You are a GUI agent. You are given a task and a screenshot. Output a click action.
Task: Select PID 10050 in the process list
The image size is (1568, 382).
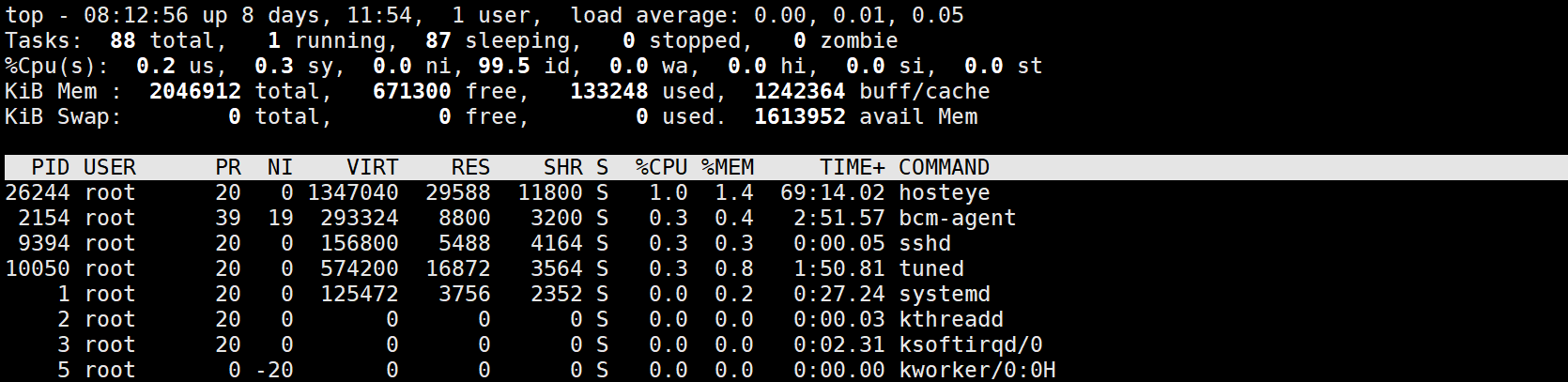38,269
